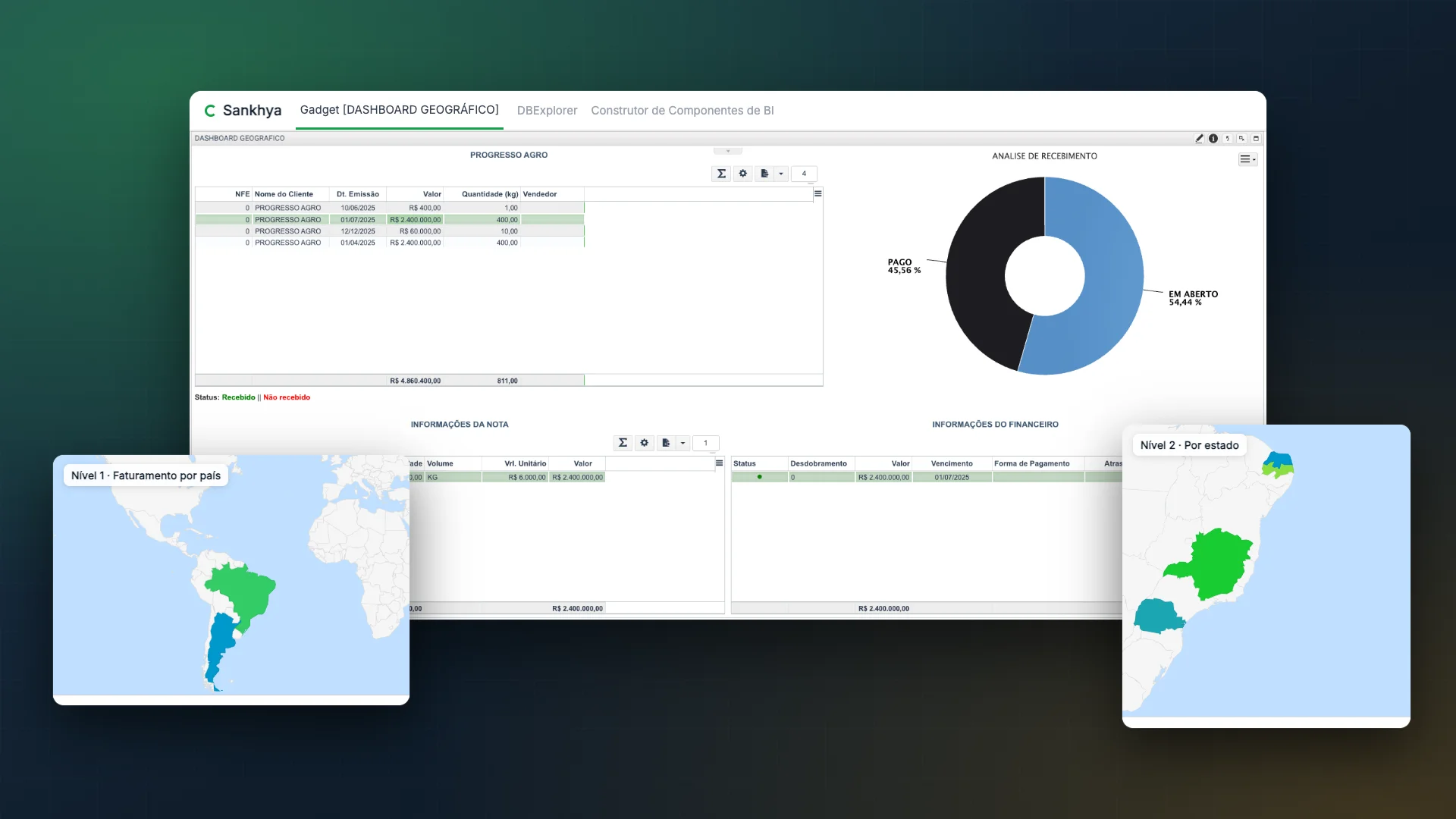
Task: Sort by the Vencimento column header
Action: [952, 463]
